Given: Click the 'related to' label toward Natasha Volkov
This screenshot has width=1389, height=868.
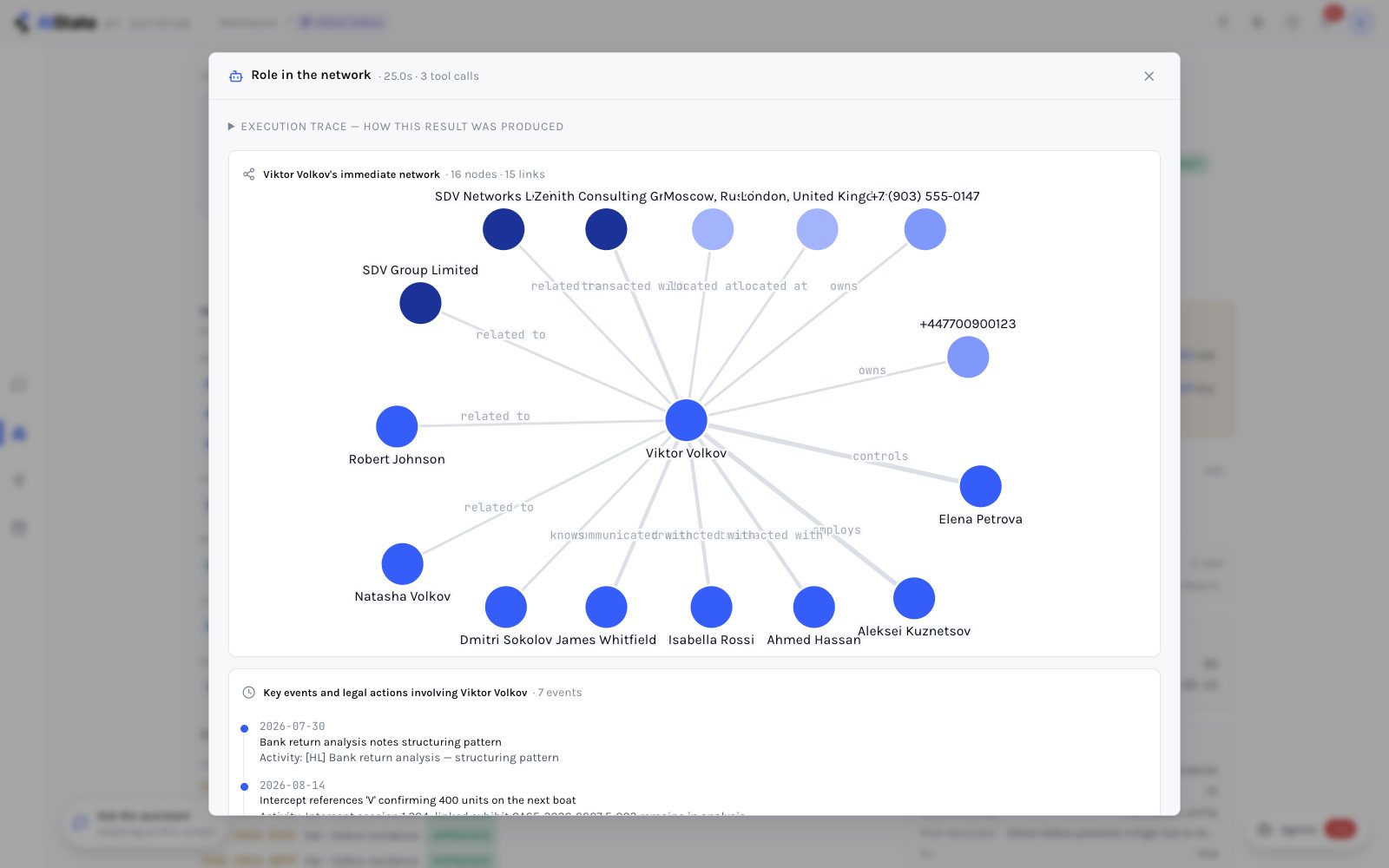Looking at the screenshot, I should point(498,508).
